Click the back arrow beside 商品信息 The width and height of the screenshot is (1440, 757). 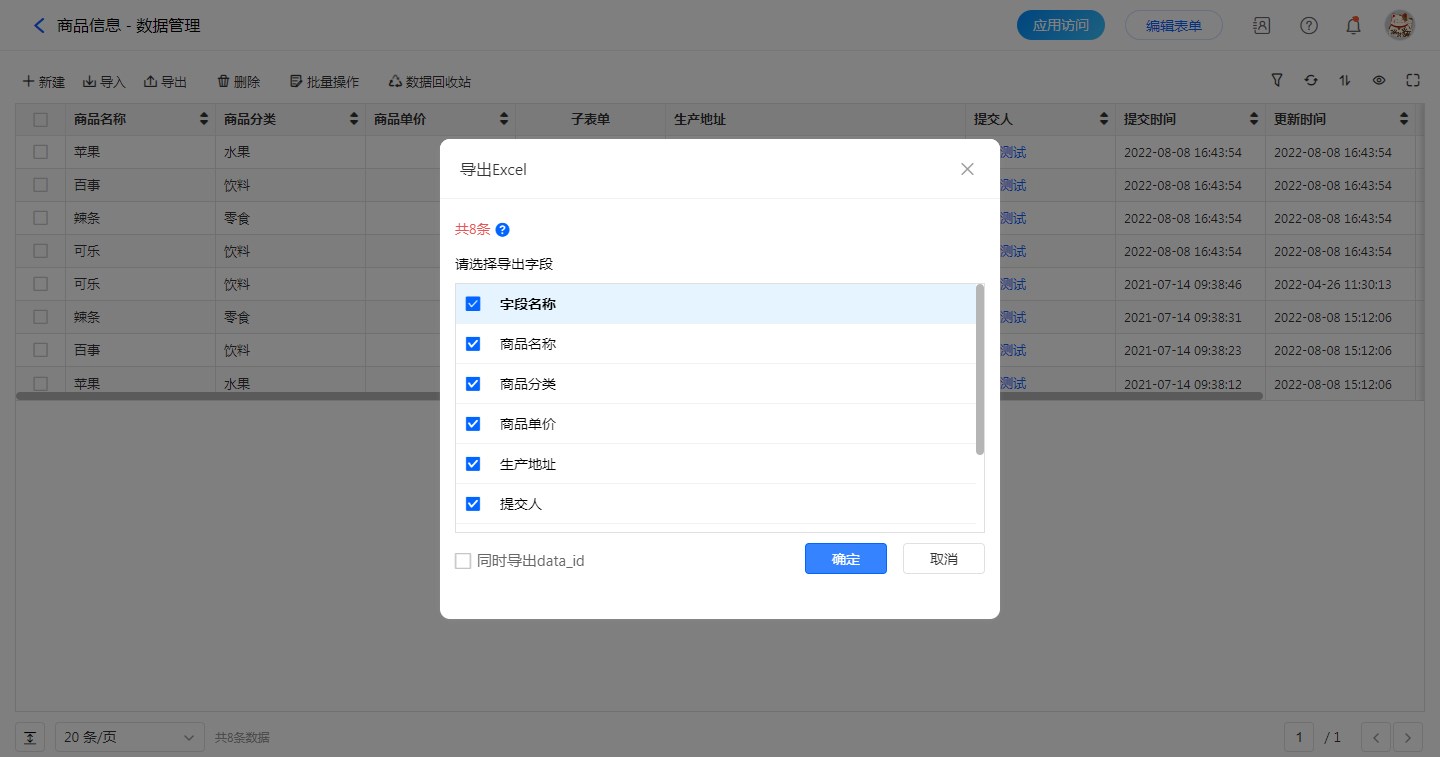click(39, 26)
